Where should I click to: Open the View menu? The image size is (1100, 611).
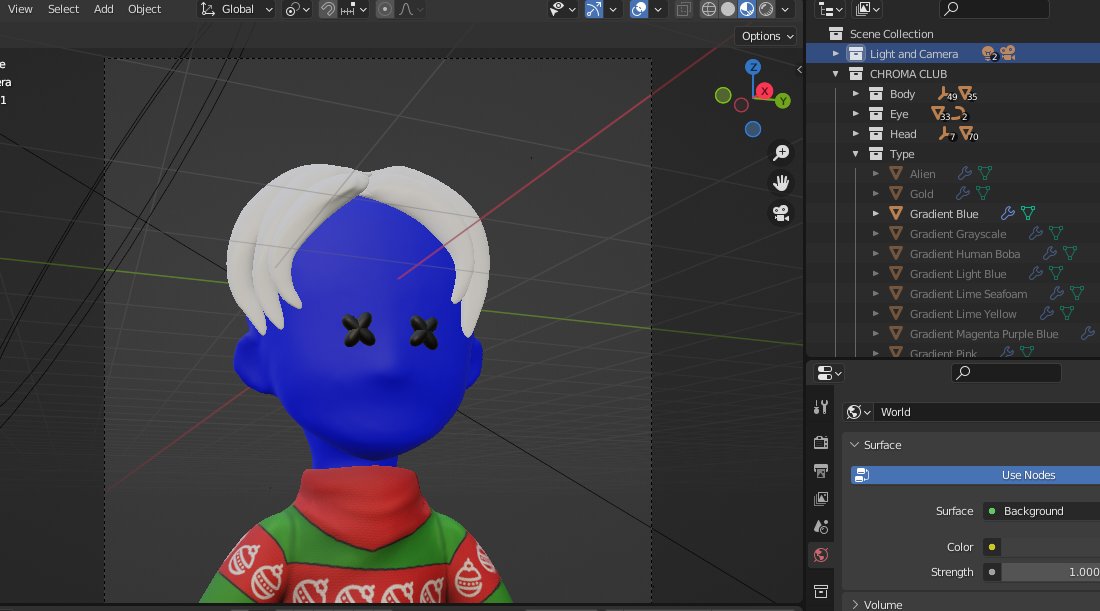(20, 9)
